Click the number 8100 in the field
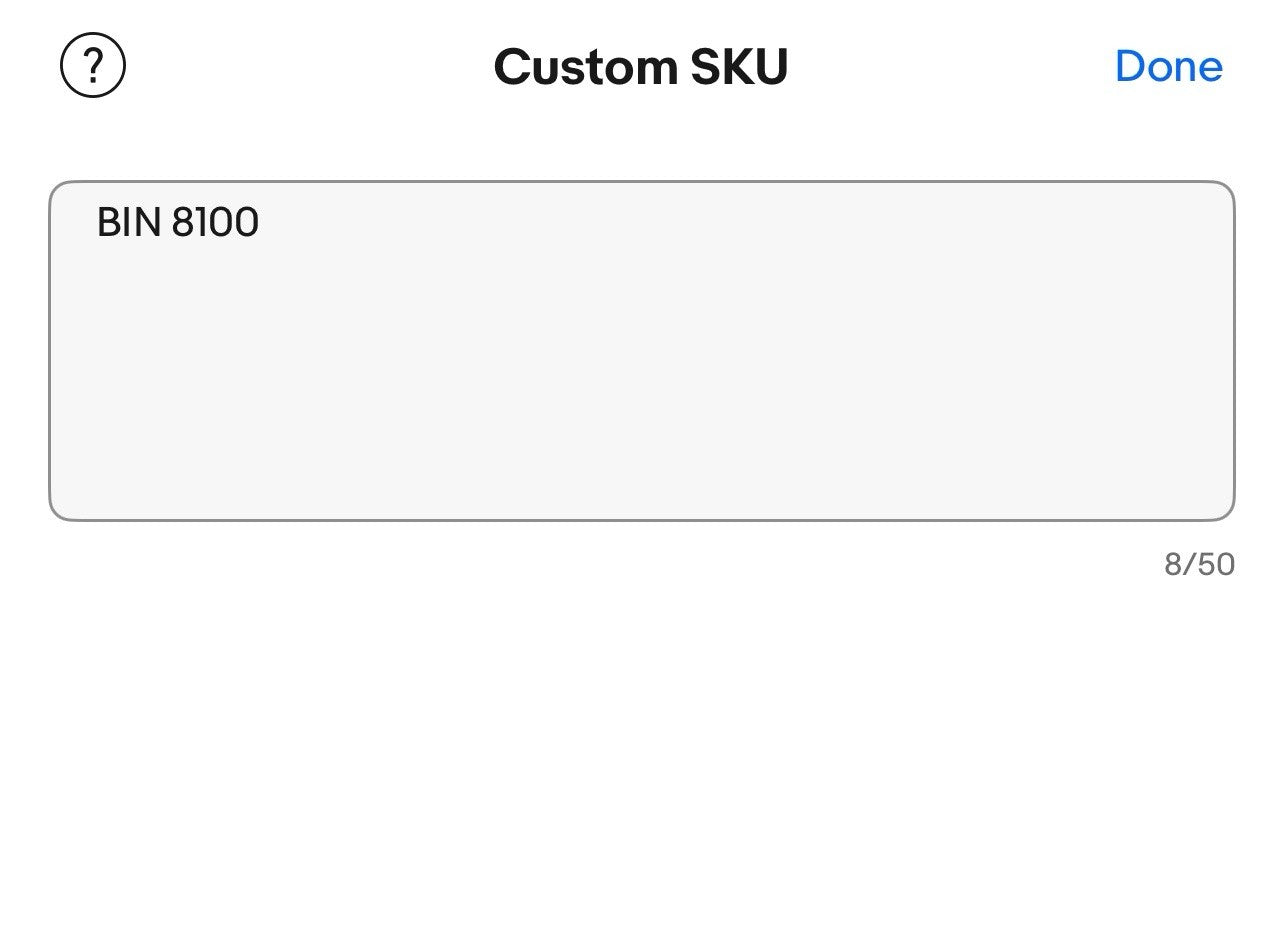The height and width of the screenshot is (938, 1284). [215, 222]
